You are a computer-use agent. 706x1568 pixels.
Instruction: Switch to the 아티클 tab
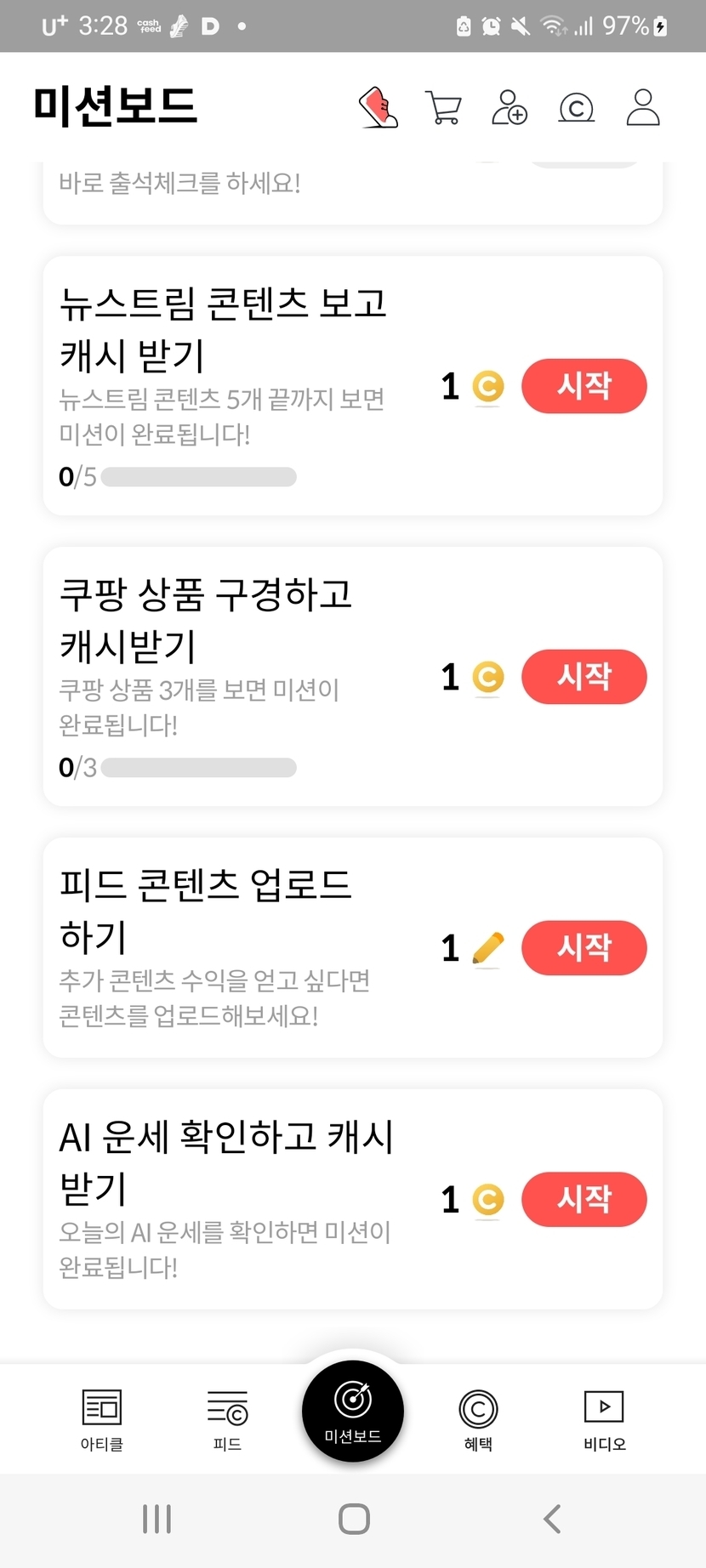102,1419
